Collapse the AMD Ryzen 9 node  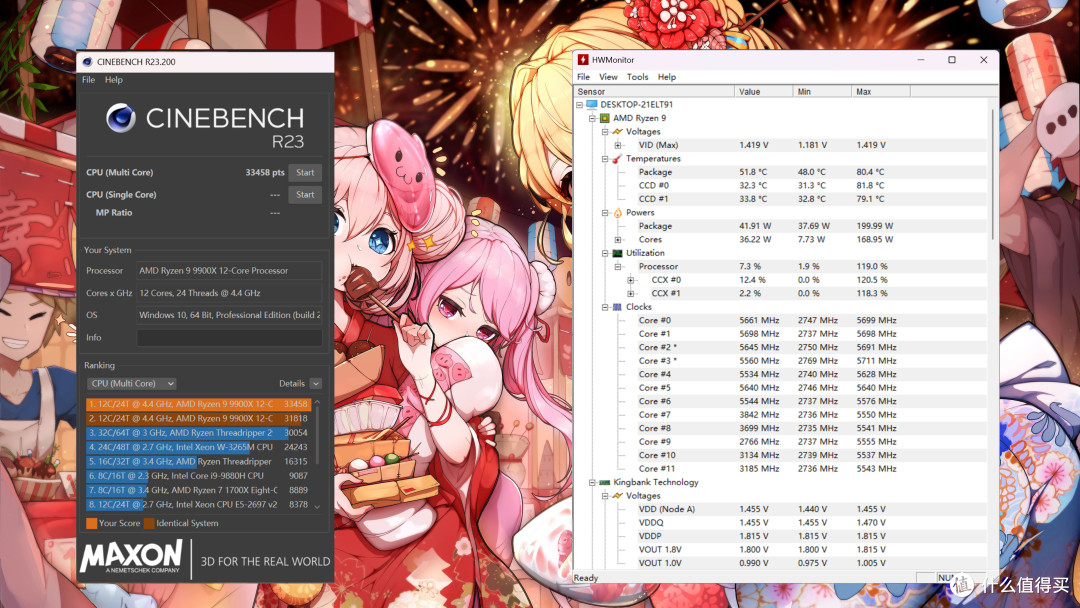click(592, 118)
